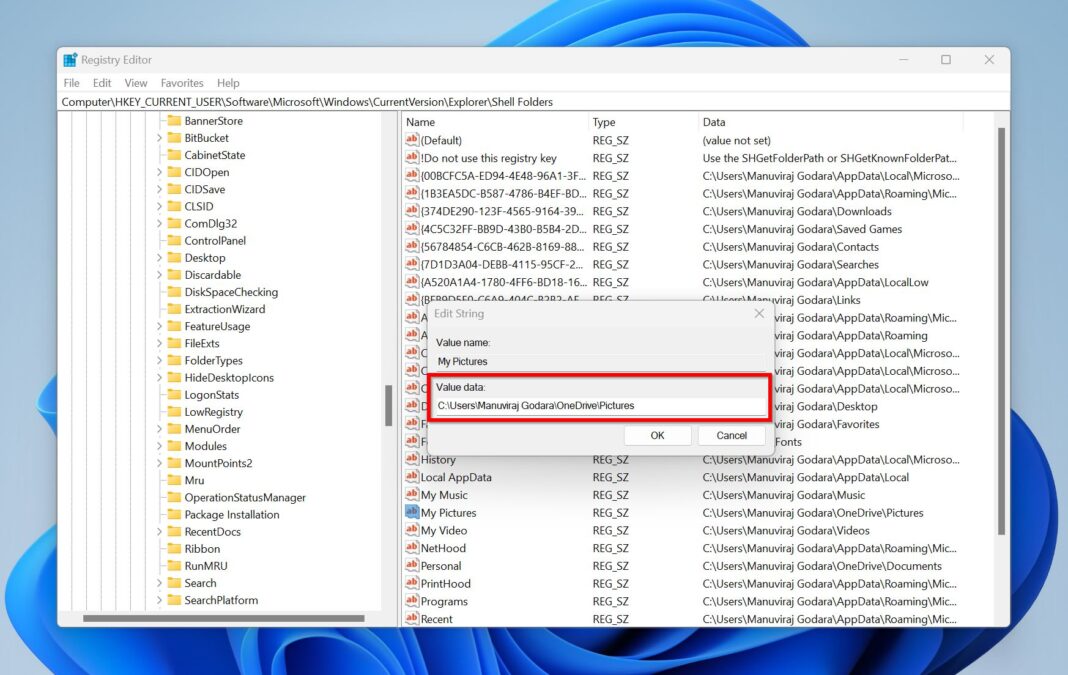This screenshot has height=675, width=1068.
Task: Click the ab icon beside "NetHood"
Action: click(411, 548)
